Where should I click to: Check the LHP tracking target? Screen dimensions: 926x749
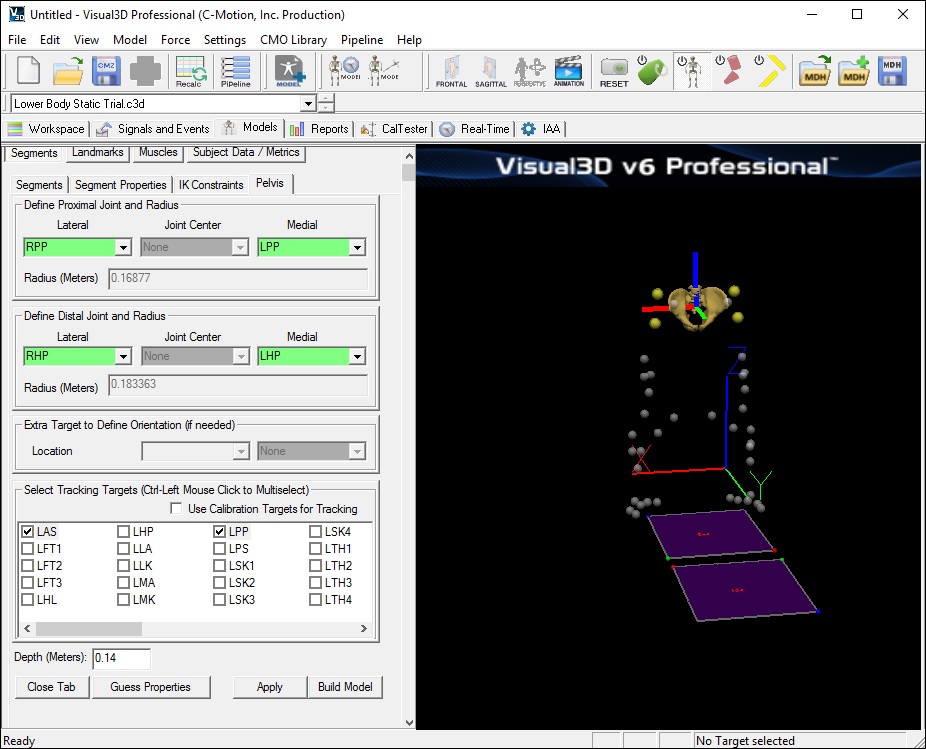click(x=124, y=532)
